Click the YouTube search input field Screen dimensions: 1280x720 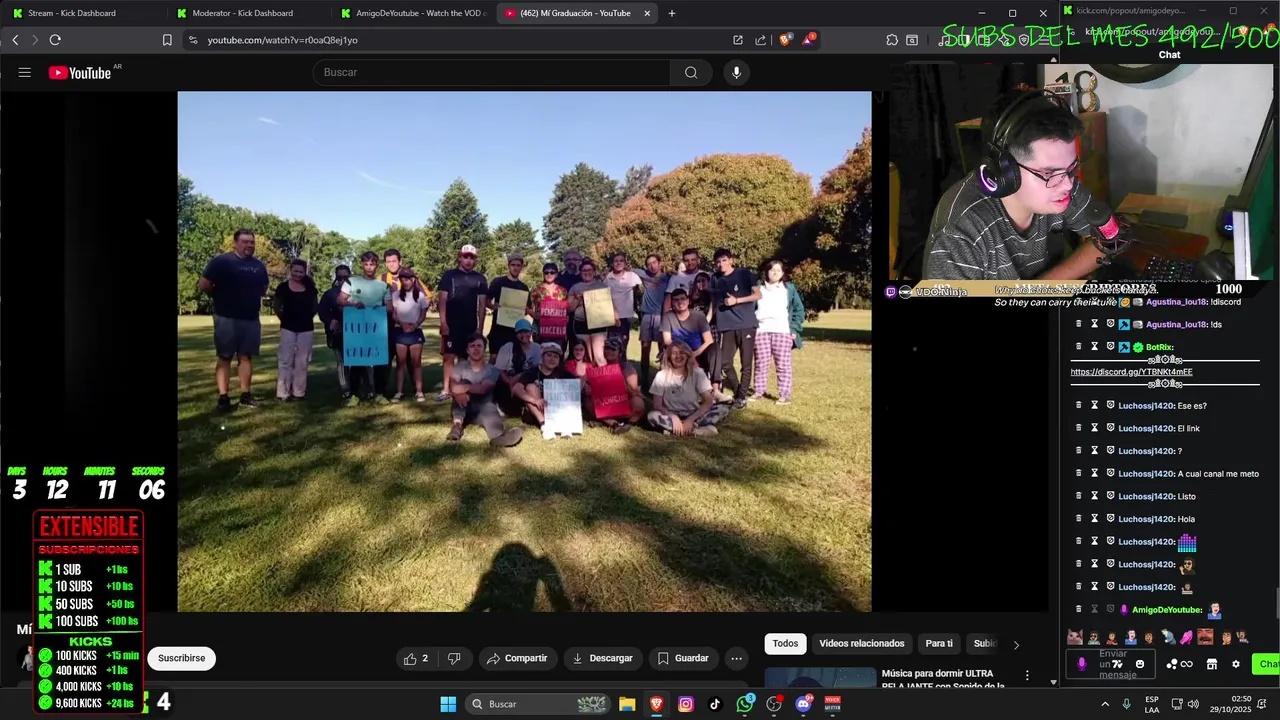[x=492, y=72]
